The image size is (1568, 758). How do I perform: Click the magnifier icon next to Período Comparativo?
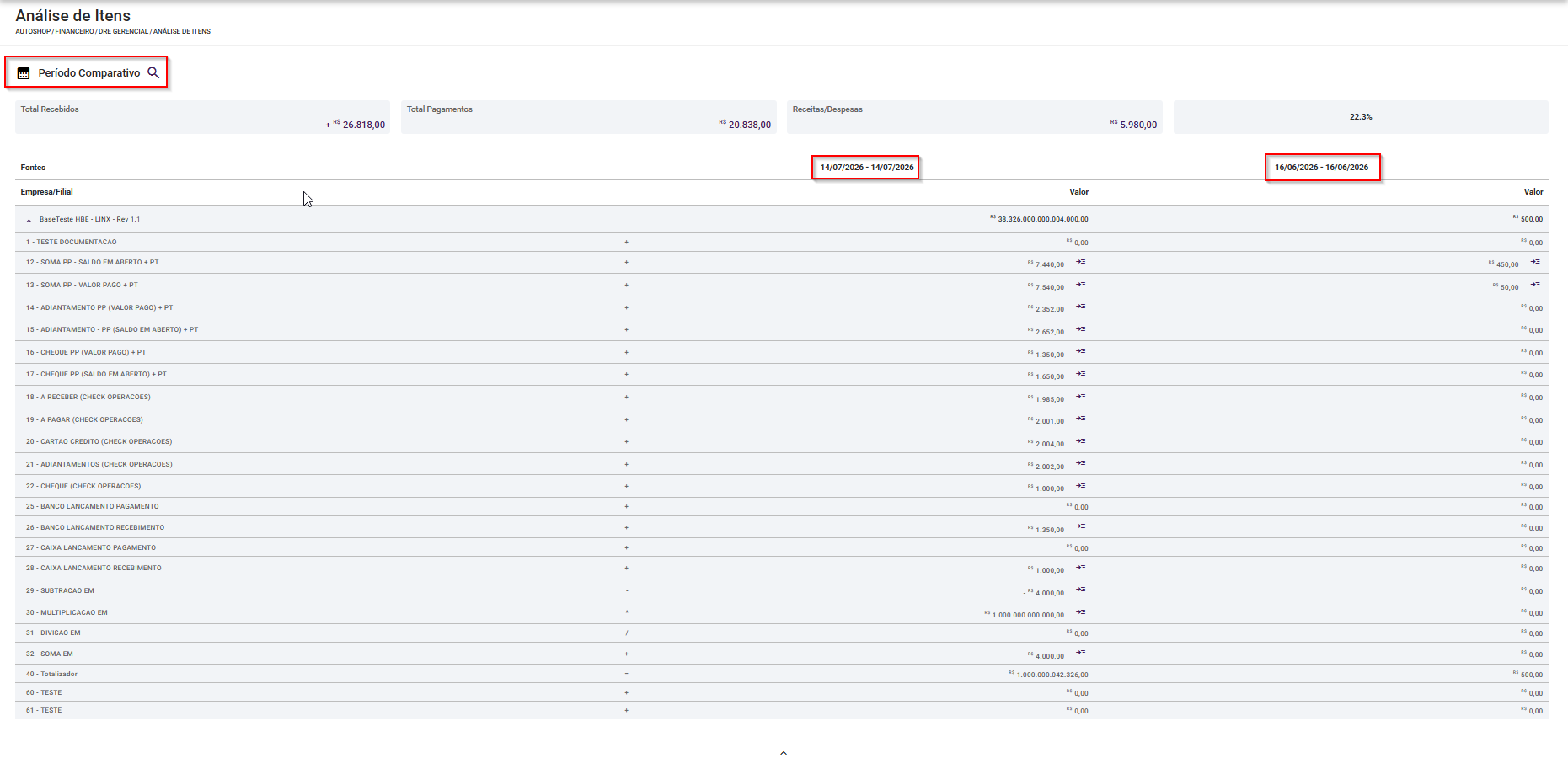coord(153,72)
